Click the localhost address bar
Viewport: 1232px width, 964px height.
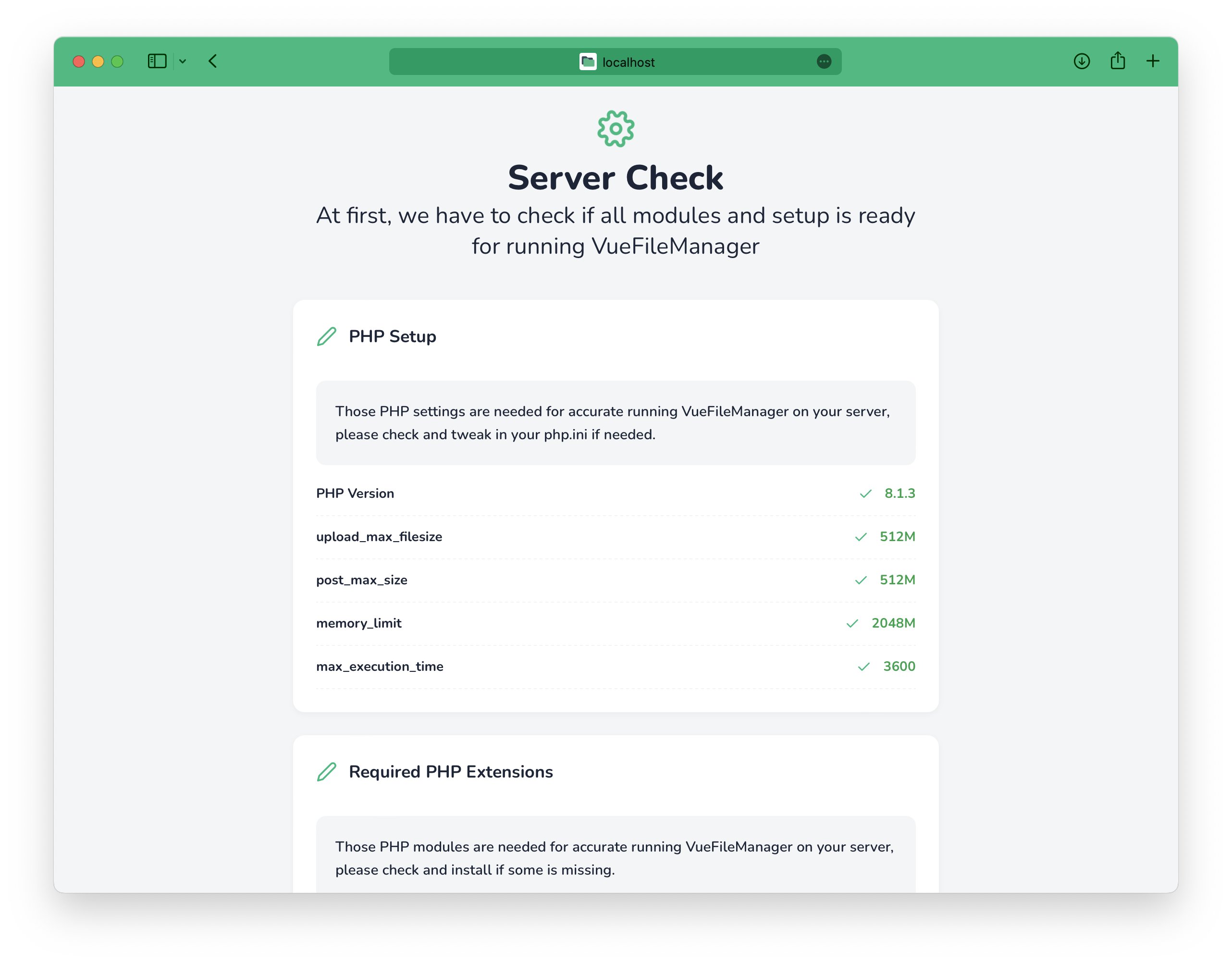(x=627, y=62)
